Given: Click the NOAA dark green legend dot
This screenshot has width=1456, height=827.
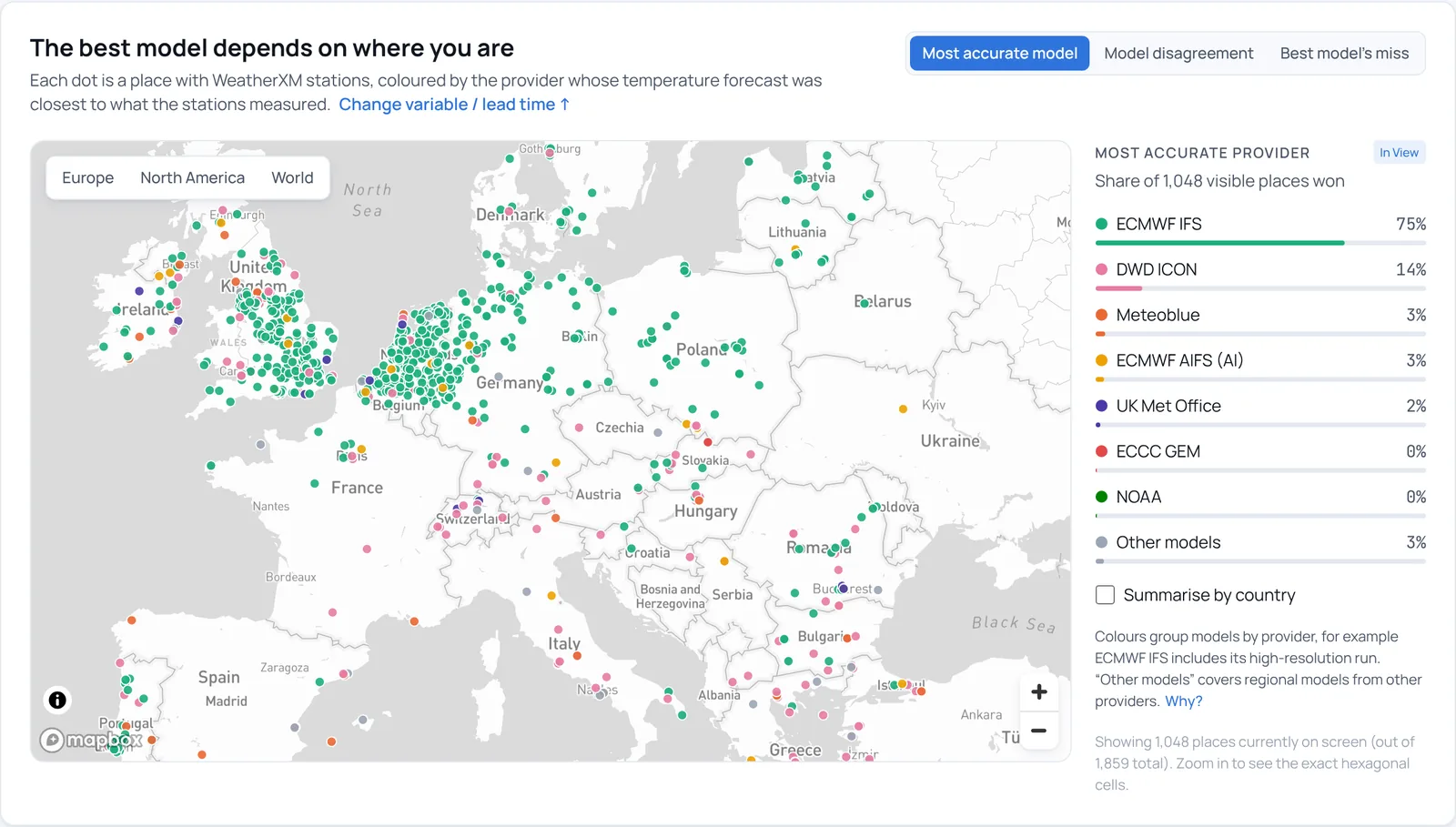Looking at the screenshot, I should [1101, 497].
